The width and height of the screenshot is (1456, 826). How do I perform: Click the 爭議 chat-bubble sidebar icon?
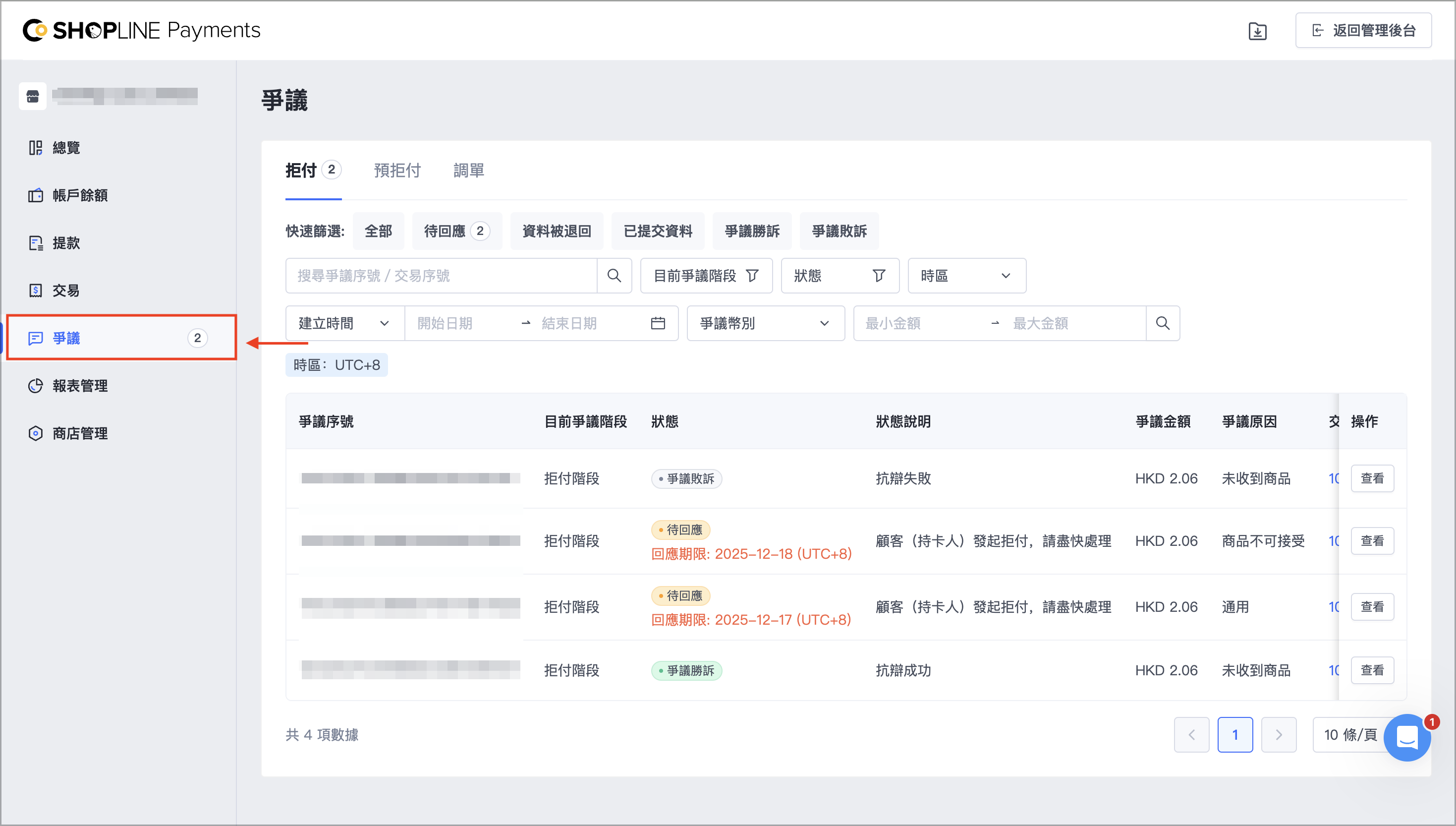[36, 338]
